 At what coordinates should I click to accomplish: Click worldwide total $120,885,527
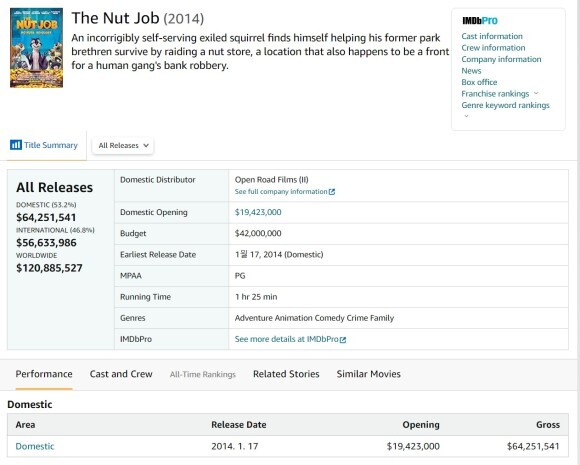coord(49,268)
